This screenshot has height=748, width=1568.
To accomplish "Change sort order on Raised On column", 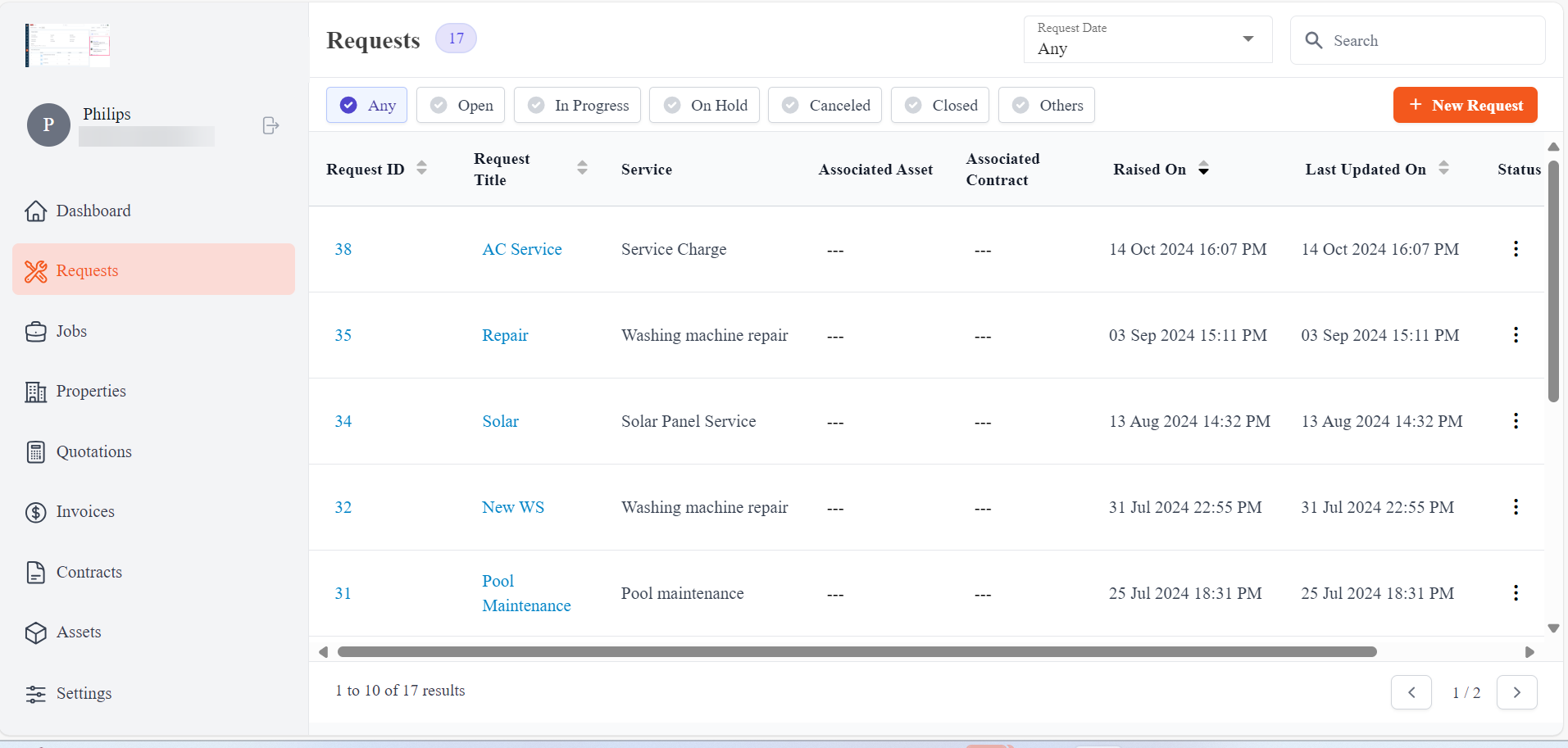I will pos(1202,169).
